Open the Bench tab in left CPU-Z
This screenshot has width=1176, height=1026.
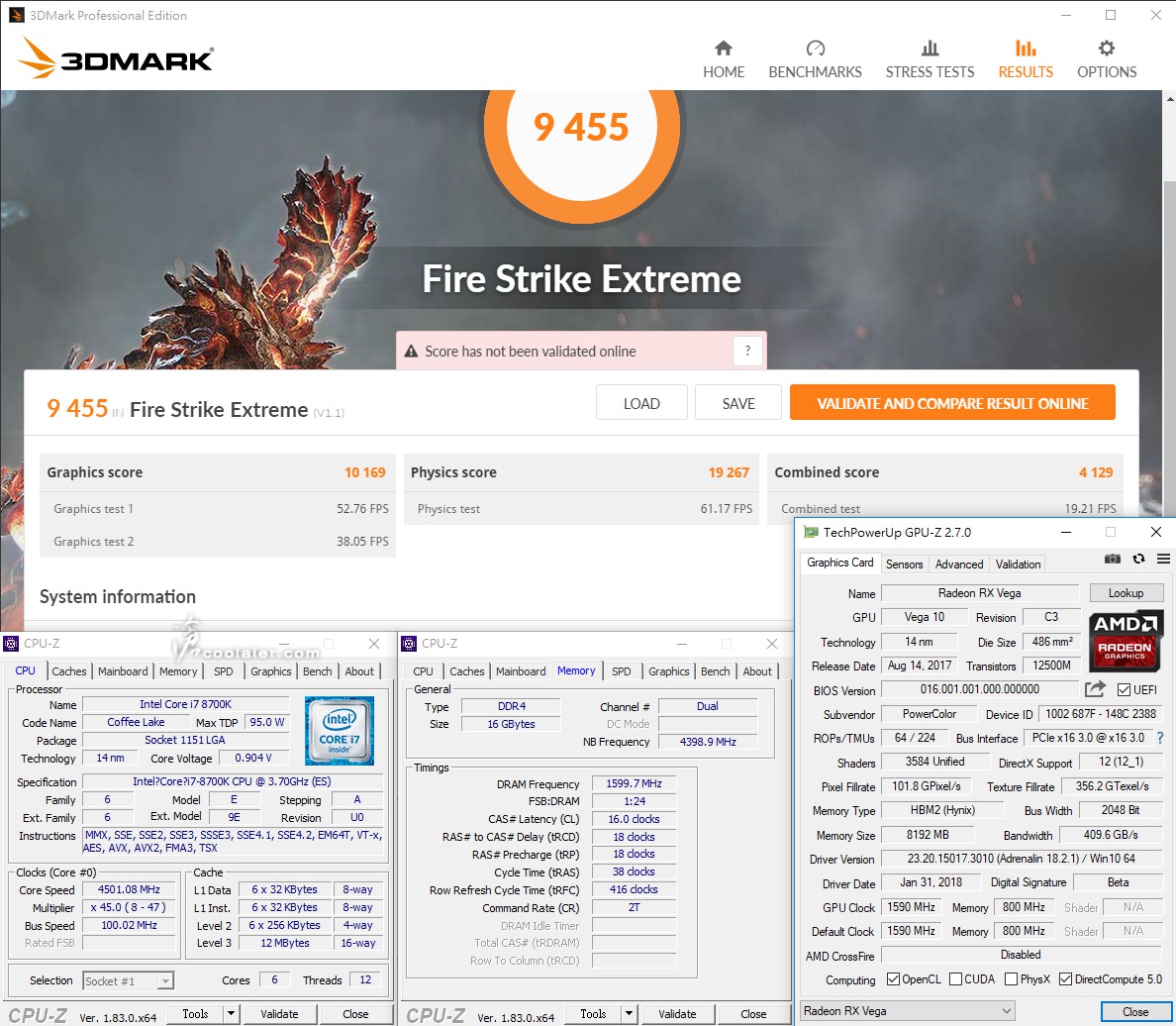click(317, 671)
